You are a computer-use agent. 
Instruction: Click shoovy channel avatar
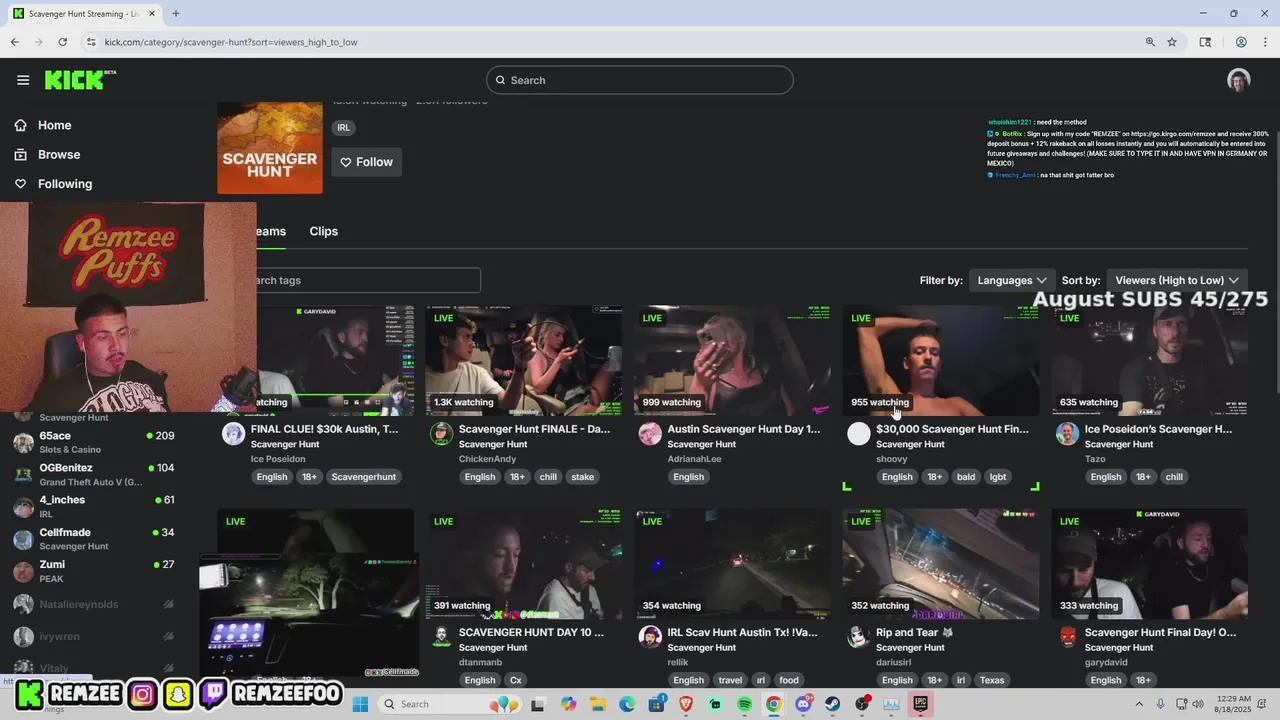(x=858, y=433)
